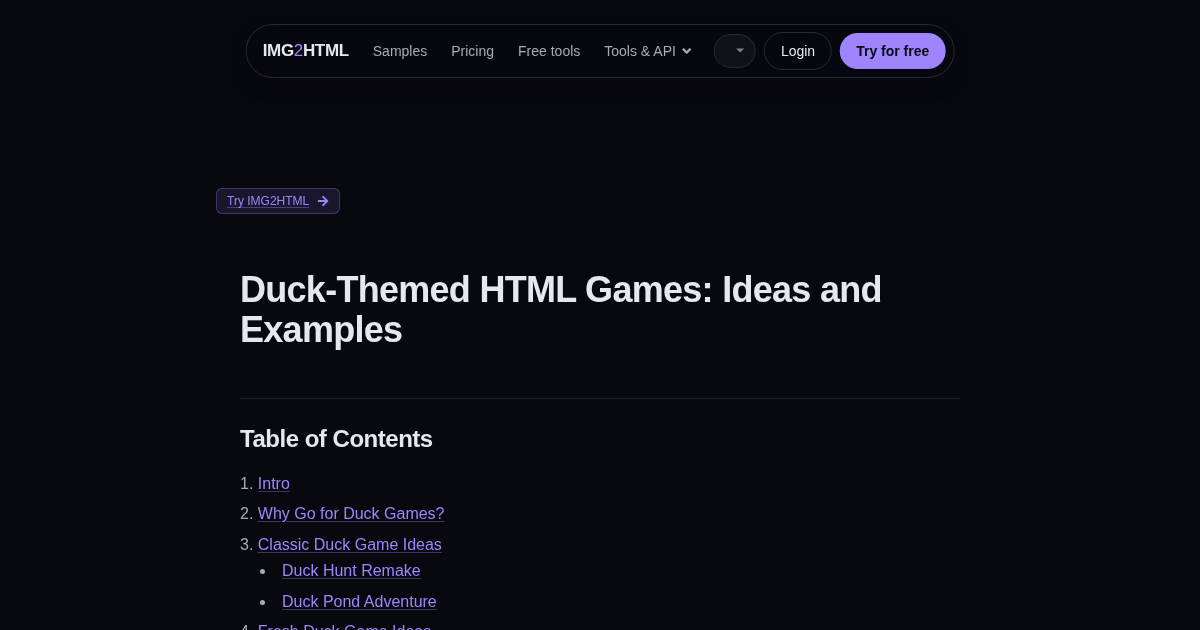Click the arrow icon in Try IMG2HTML badge
Viewport: 1200px width, 630px height.
(x=323, y=201)
